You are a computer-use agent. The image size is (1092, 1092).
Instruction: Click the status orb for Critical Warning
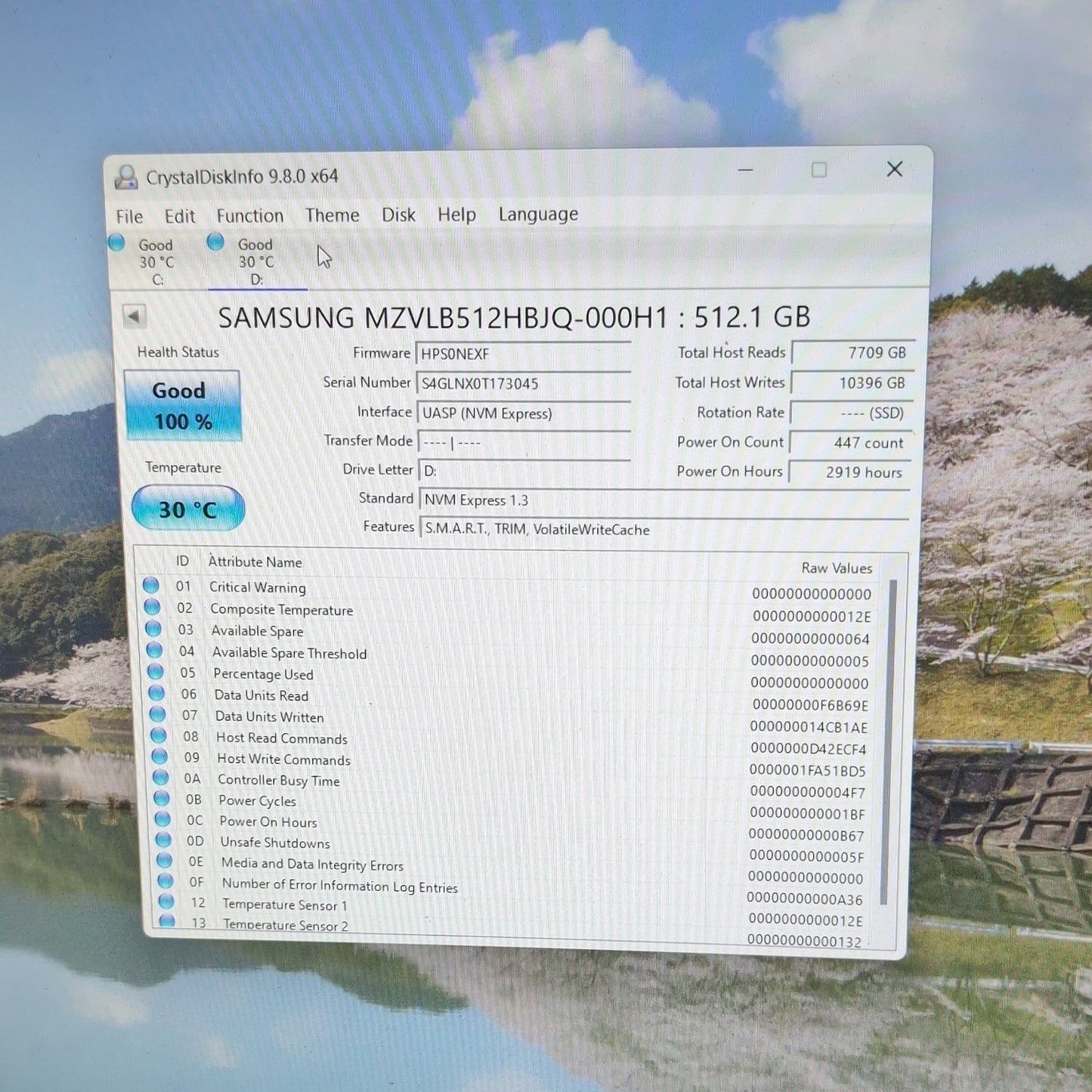click(151, 585)
